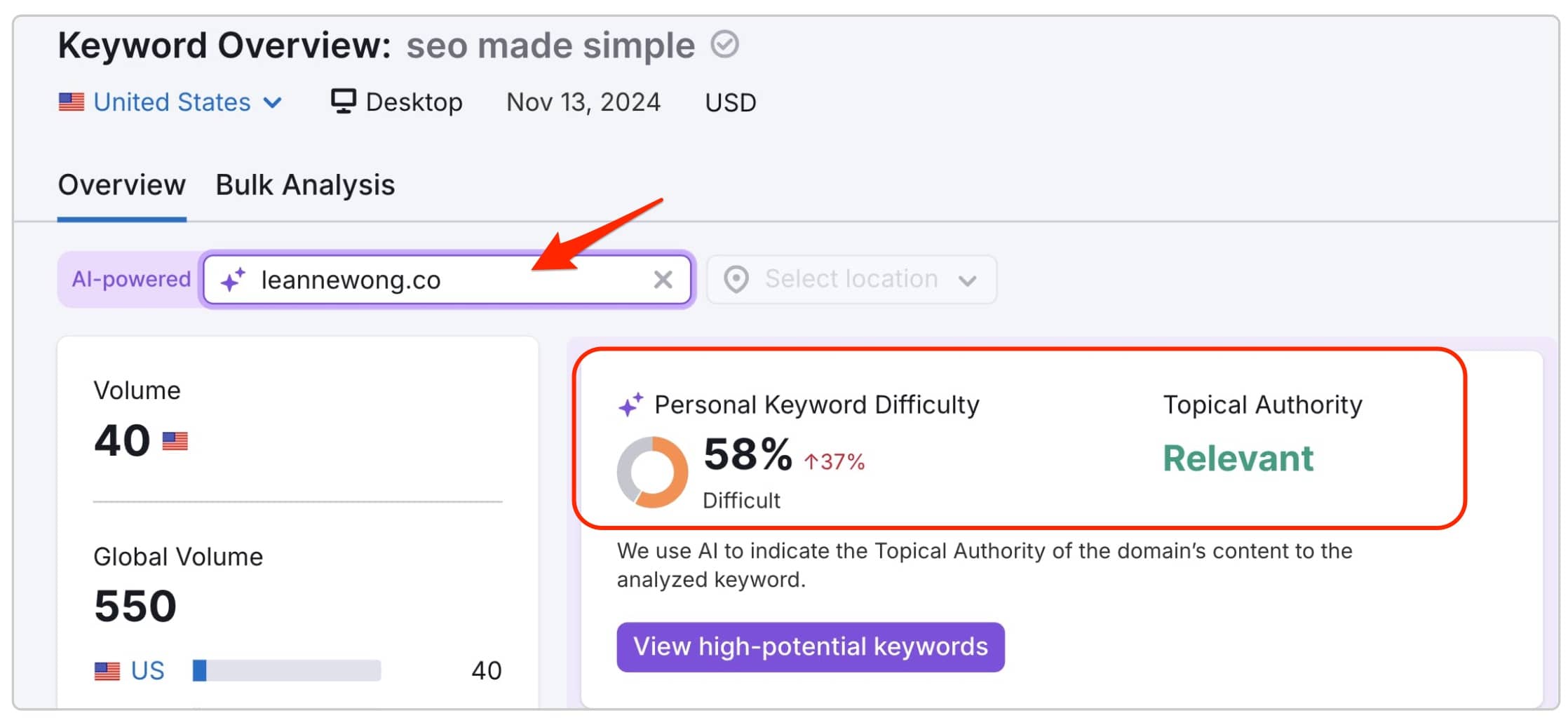Switch to the Bulk Analysis tab
The height and width of the screenshot is (725, 1568).
pos(304,184)
